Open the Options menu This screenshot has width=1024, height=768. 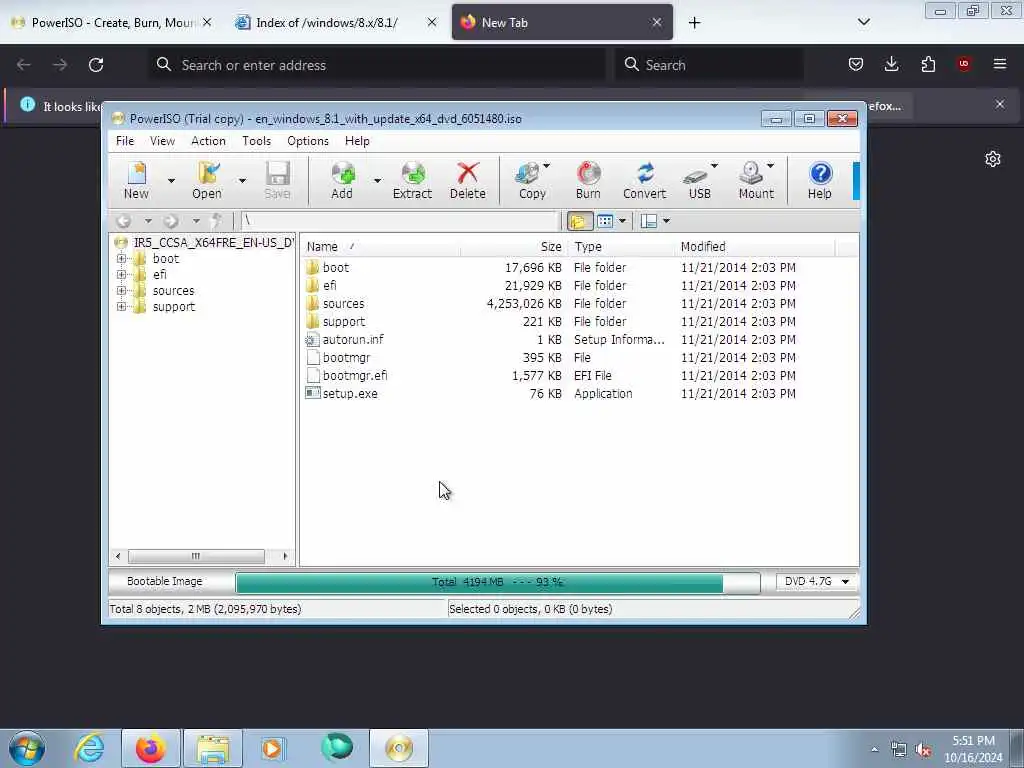[x=308, y=141]
